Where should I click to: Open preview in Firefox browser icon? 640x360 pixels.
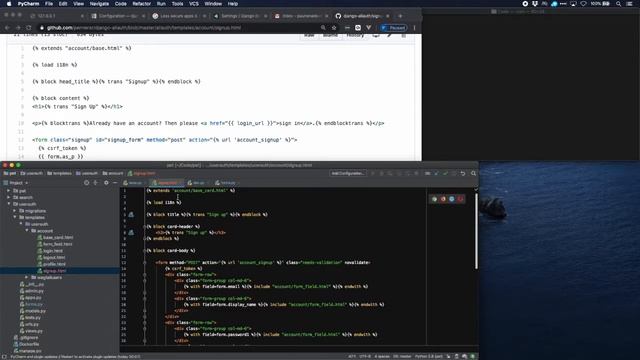tap(443, 199)
